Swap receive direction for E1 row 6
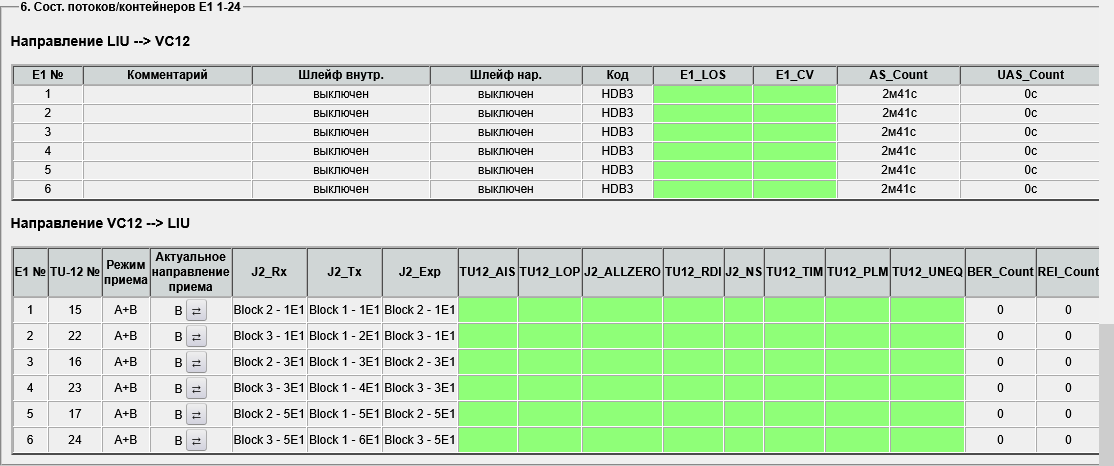Image resolution: width=1114 pixels, height=466 pixels. [196, 440]
